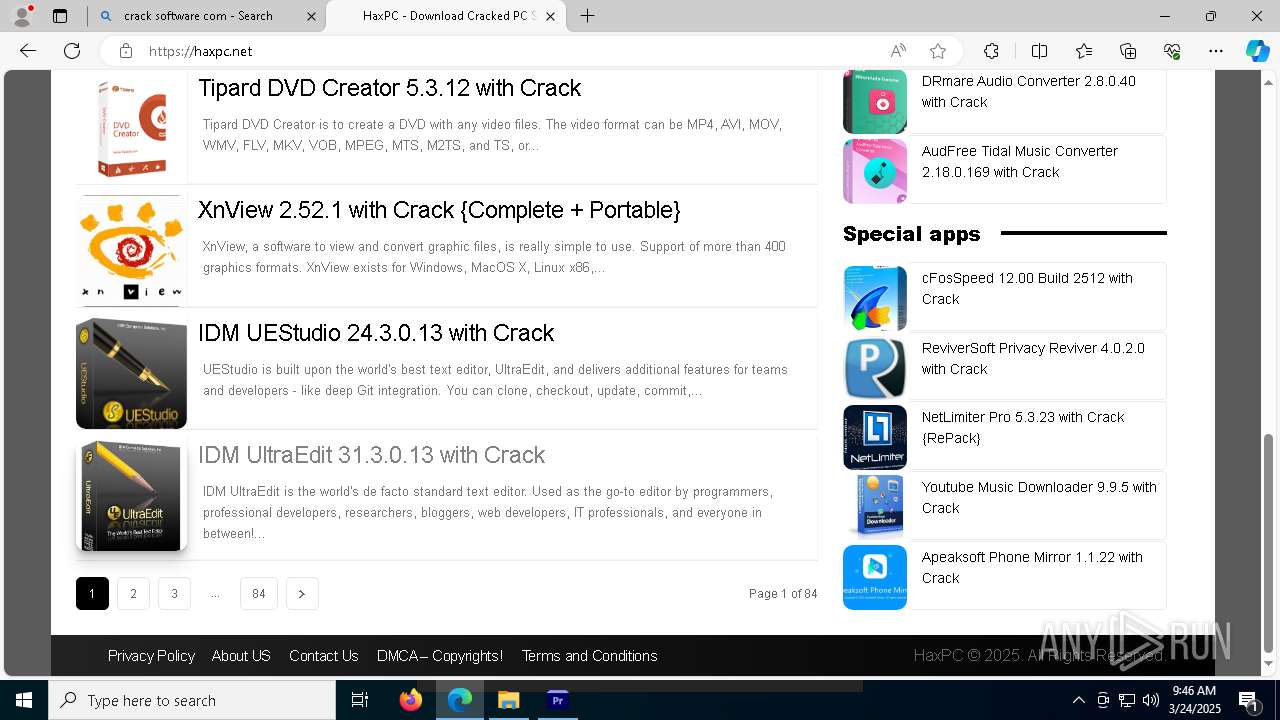
Task: Open AudFree Tidal Music Converter link
Action: click(1020, 162)
